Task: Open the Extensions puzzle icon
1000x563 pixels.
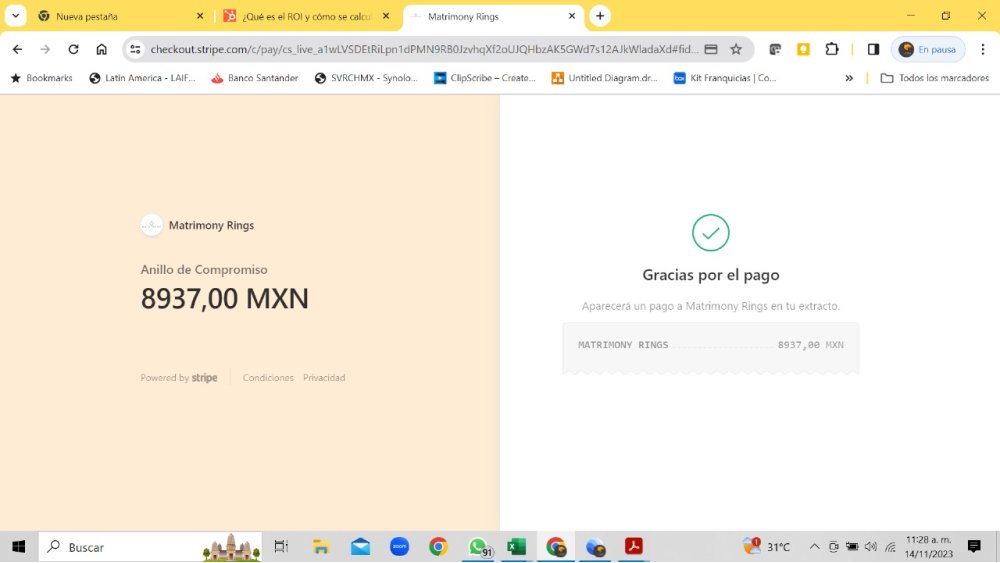Action: click(832, 49)
